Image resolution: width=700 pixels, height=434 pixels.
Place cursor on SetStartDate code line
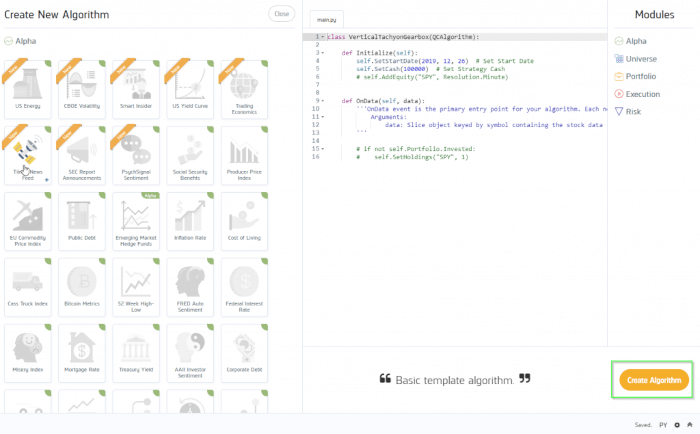tap(445, 61)
